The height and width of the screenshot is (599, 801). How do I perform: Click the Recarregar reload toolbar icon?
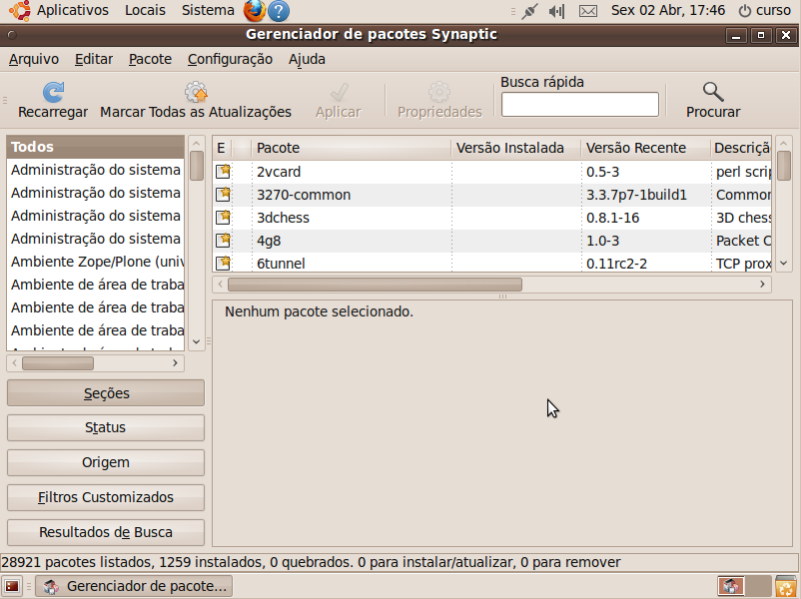(x=53, y=92)
